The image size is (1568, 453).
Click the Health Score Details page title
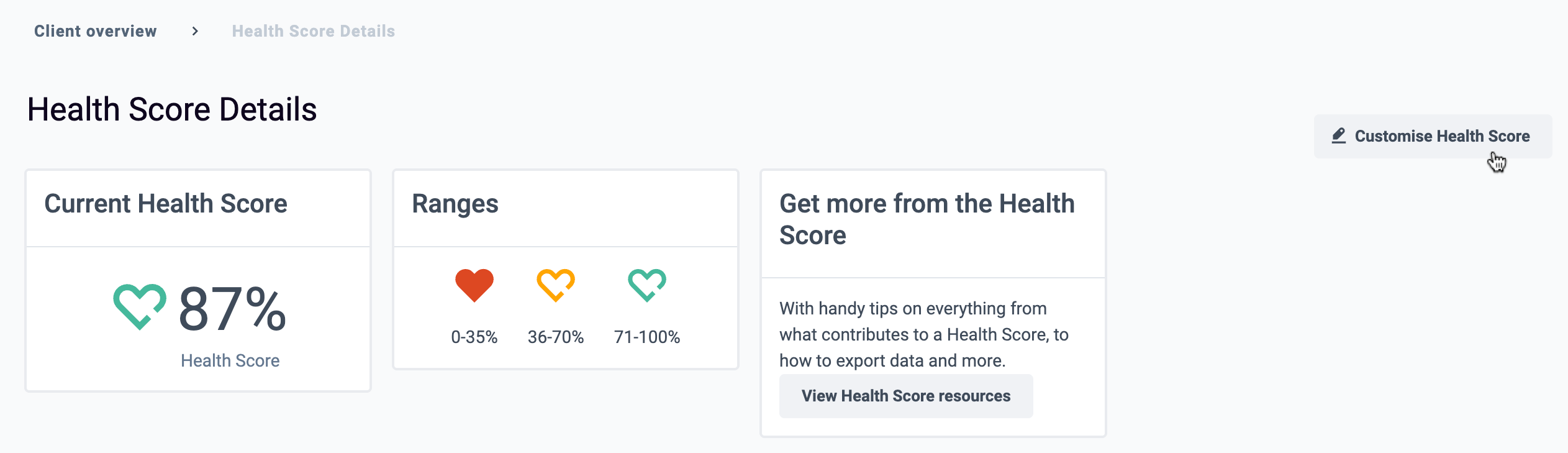pos(172,109)
